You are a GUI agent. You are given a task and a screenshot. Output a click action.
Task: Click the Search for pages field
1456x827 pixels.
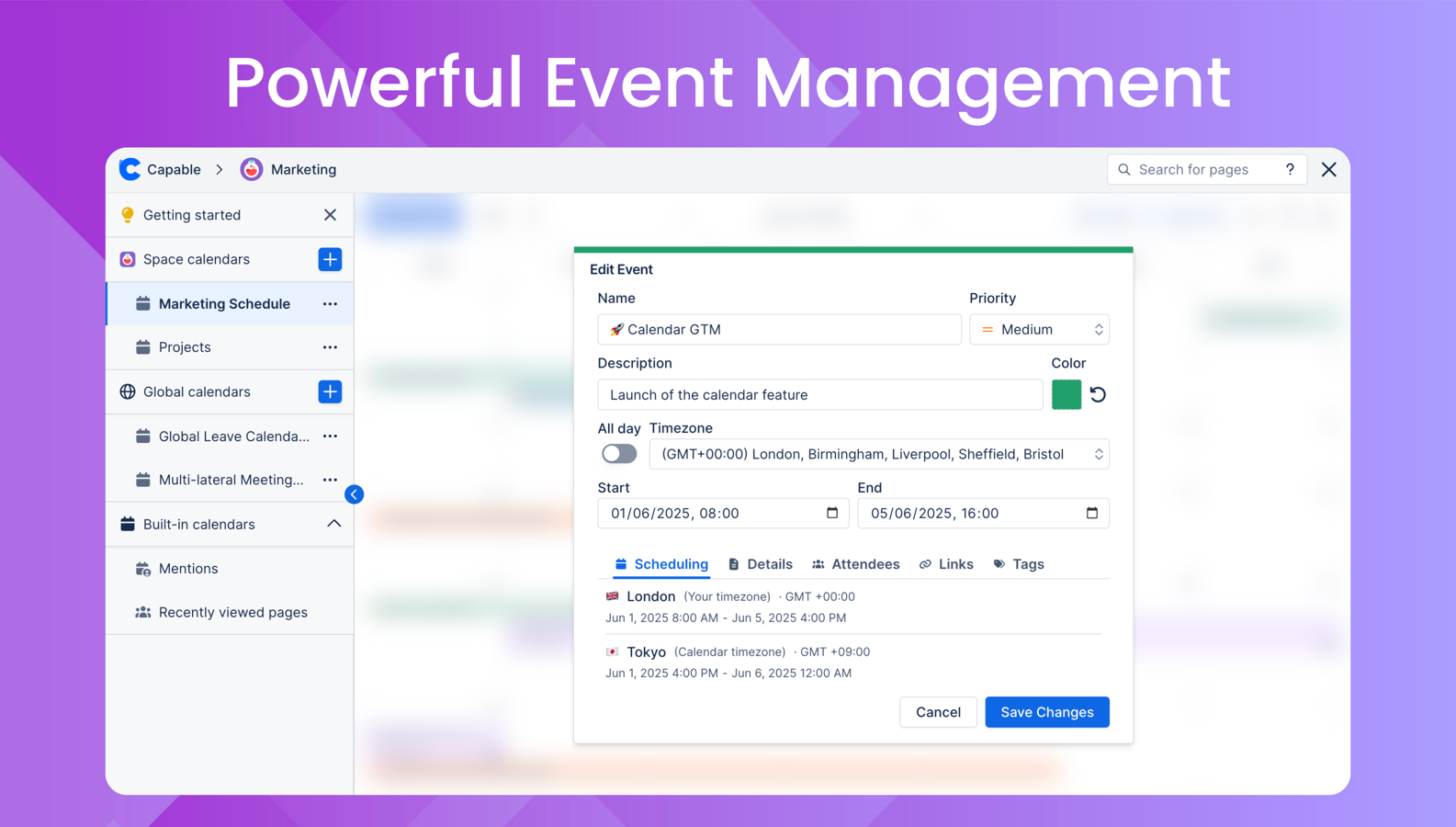click(x=1207, y=169)
